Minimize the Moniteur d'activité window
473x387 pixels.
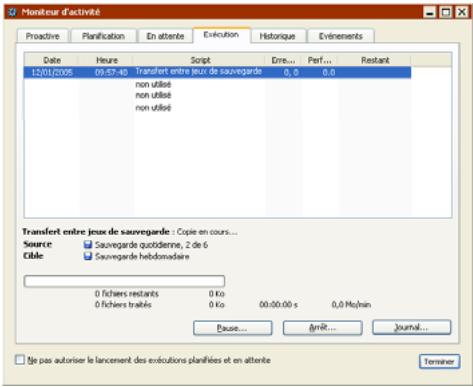tap(430, 12)
